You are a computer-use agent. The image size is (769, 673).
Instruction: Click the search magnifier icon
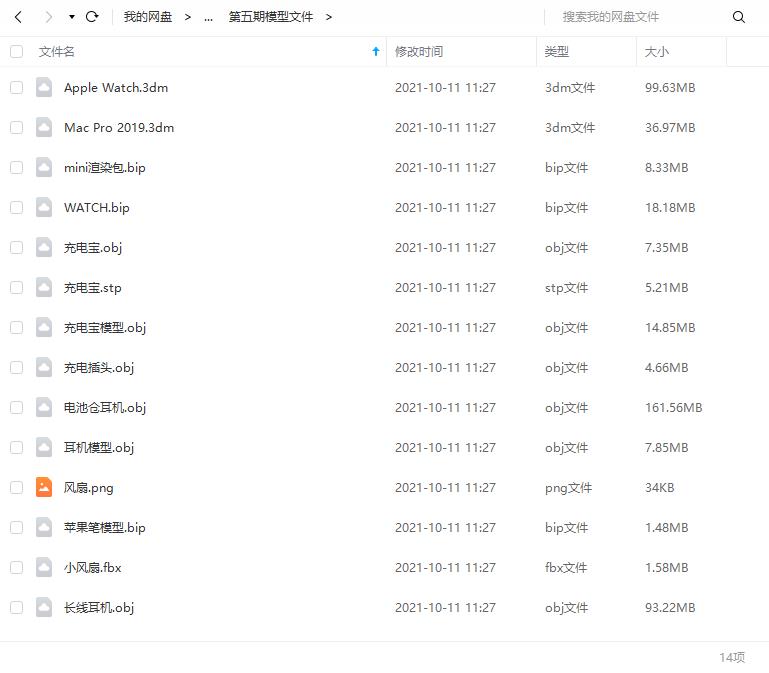(739, 17)
